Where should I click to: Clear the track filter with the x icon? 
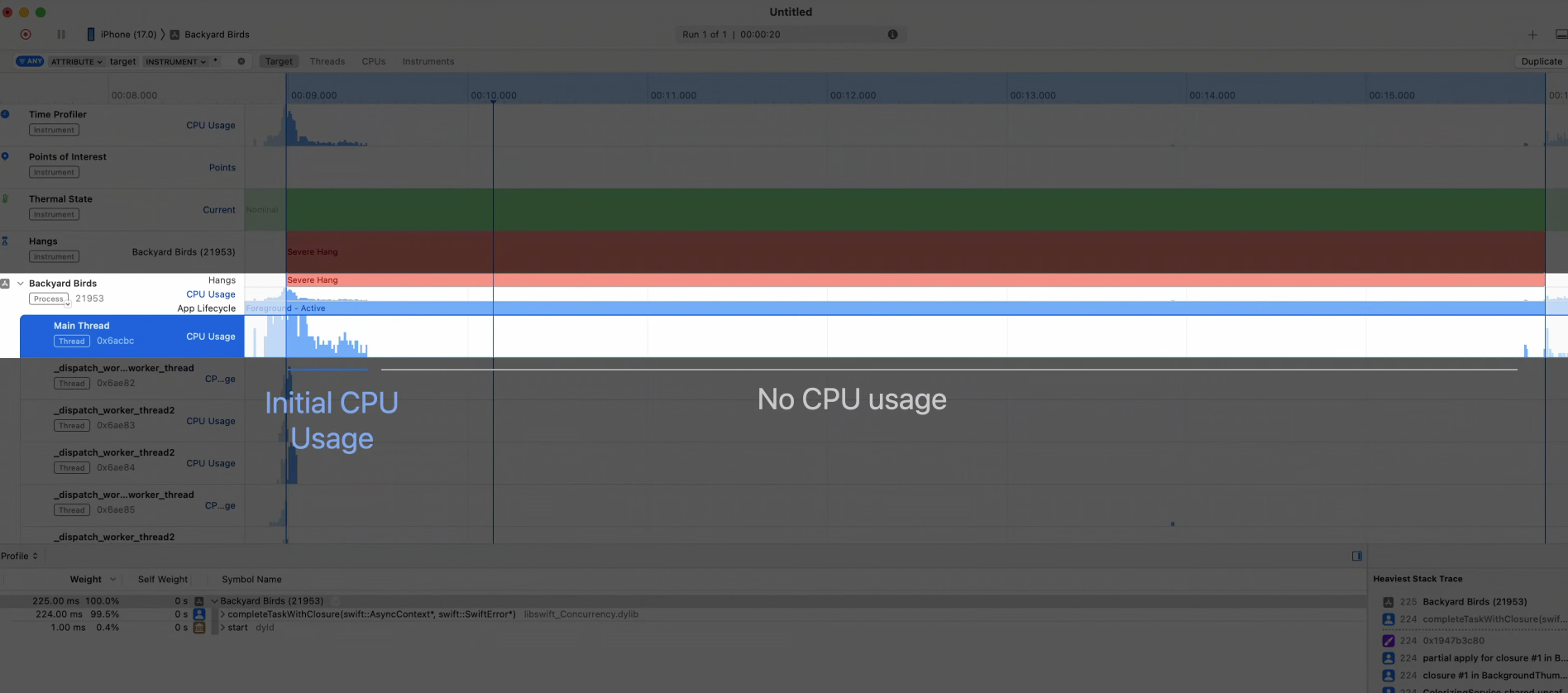coord(241,61)
